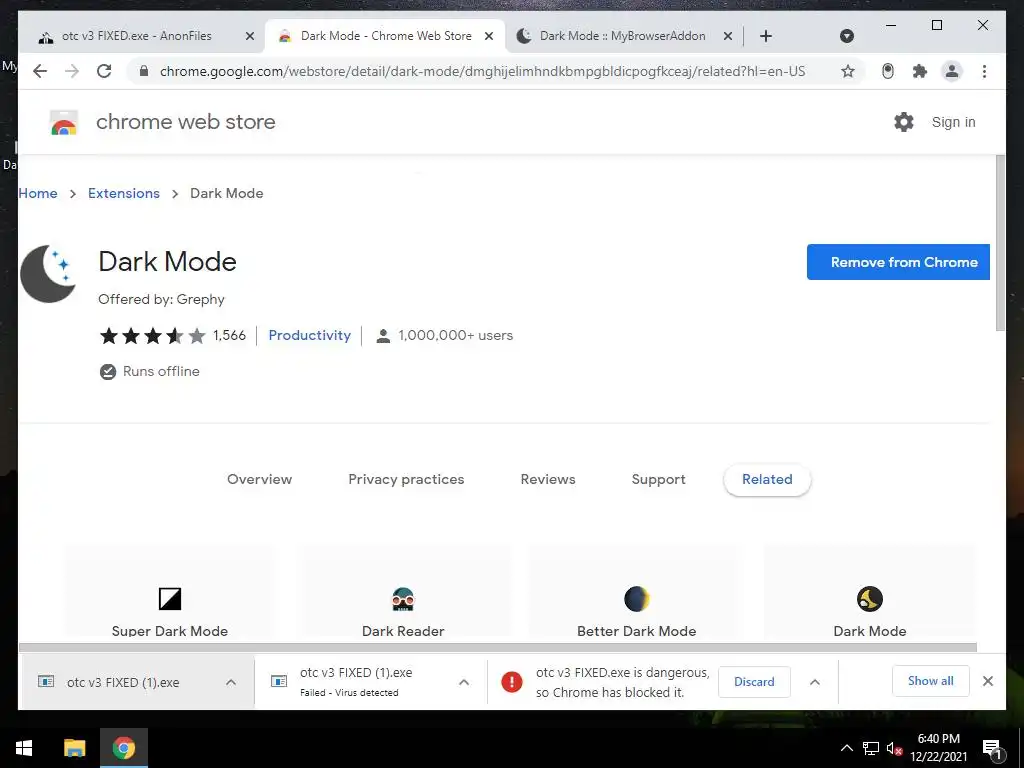Select the Privacy practices tab
The width and height of the screenshot is (1024, 768).
pyautogui.click(x=406, y=479)
